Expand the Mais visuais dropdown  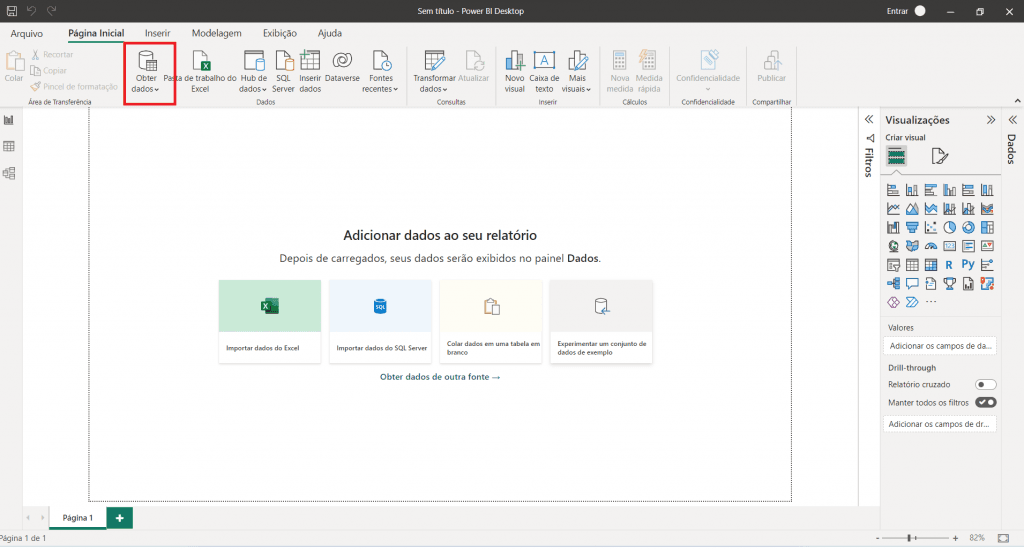pos(577,88)
